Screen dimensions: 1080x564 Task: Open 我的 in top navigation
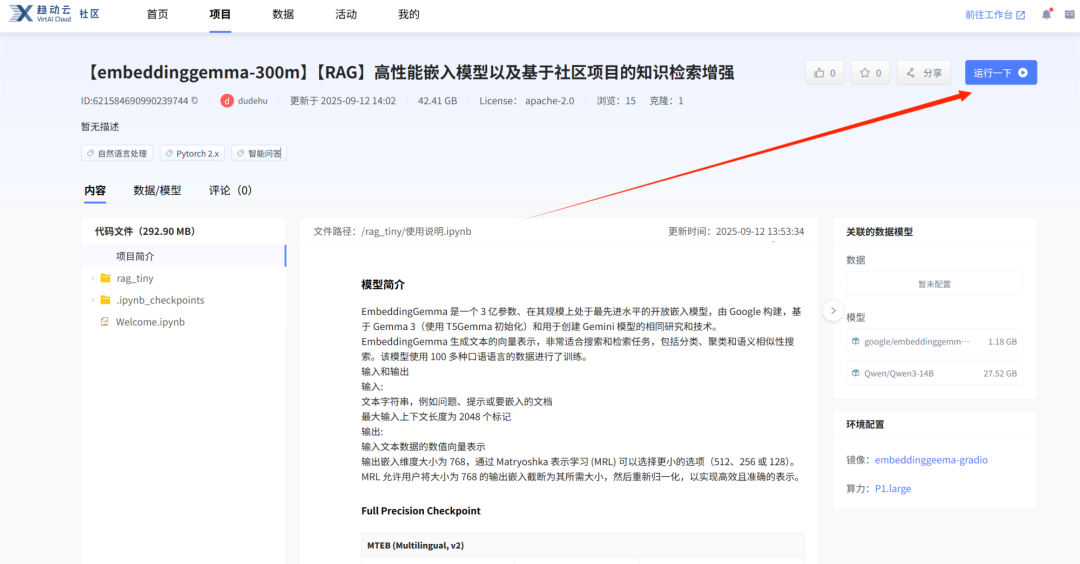tap(408, 14)
